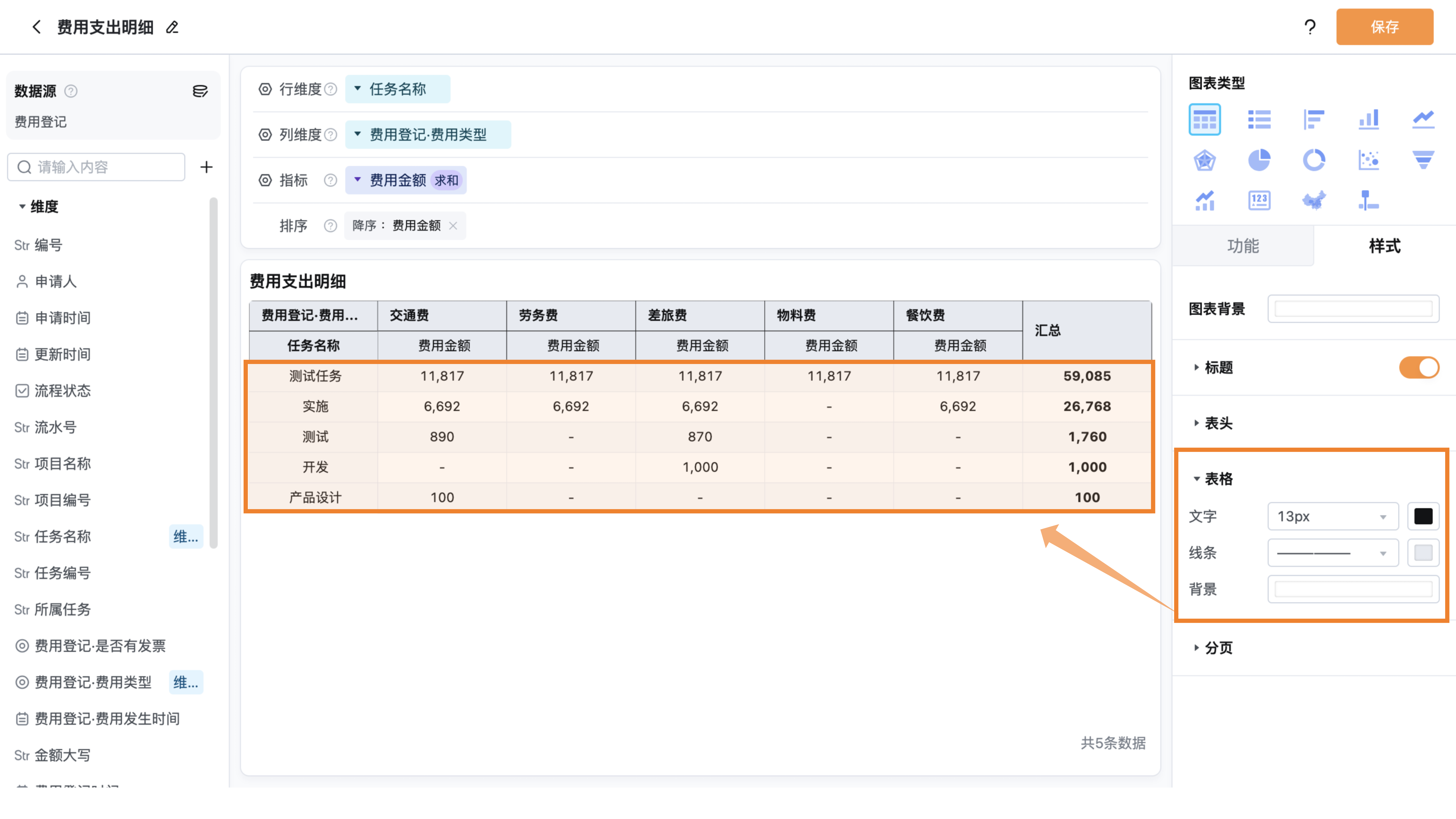Select the 申请人 field
Viewport: 1456px width, 819px height.
coord(46,282)
